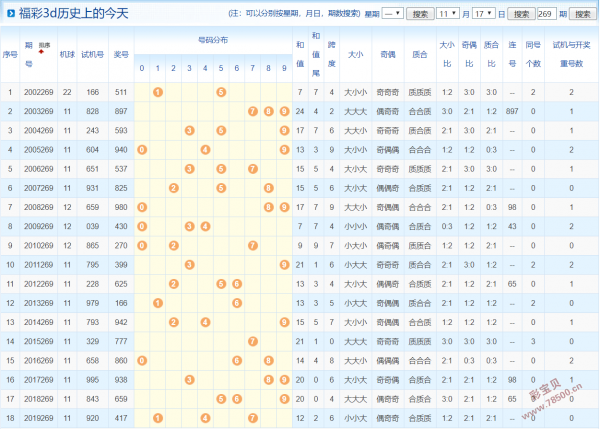Select the 试机与开奖重号数 column header

click(x=571, y=54)
